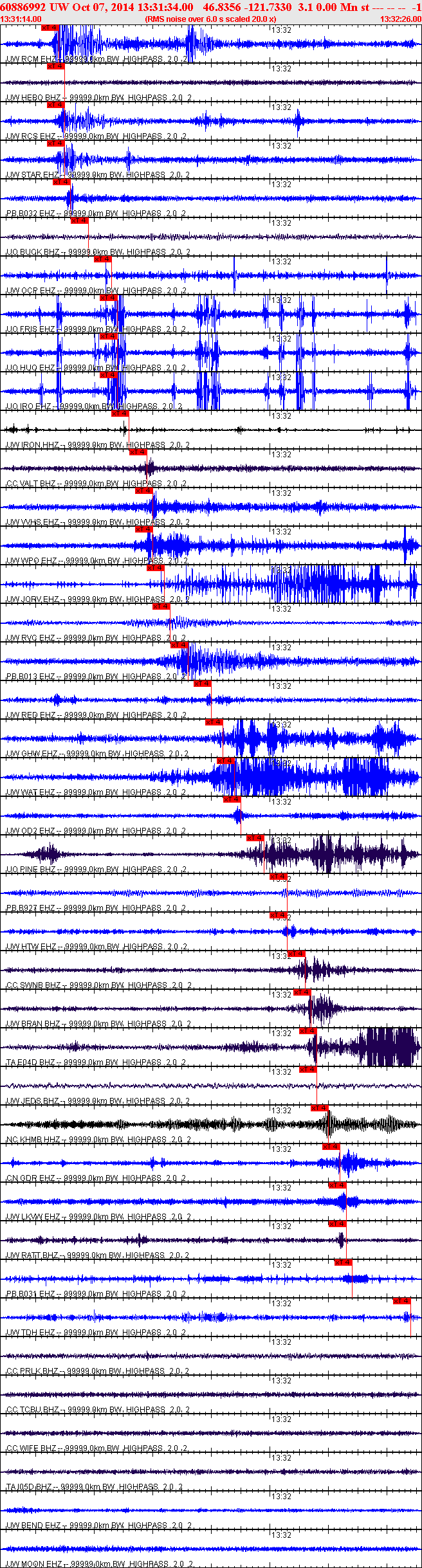Viewport: 422px width, 1568px height.
Task: Click the red pick flag on B927 trace
Action: point(279,877)
